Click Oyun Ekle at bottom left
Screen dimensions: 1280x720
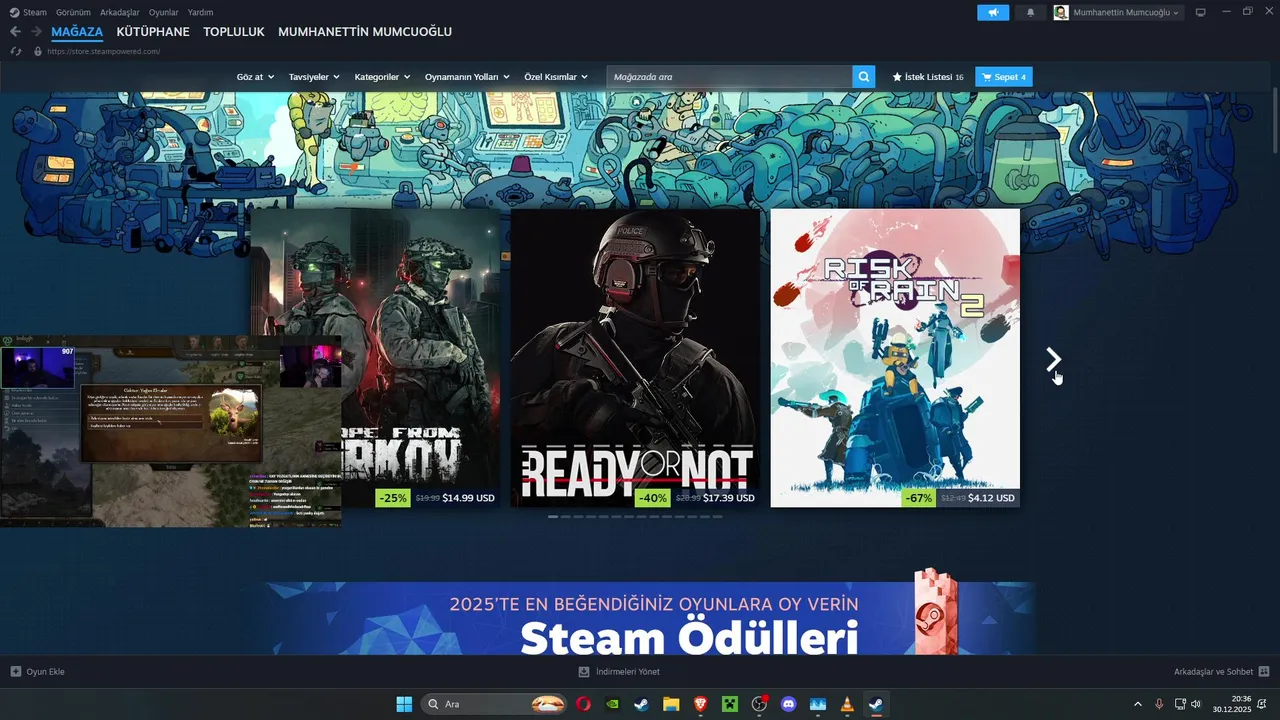pyautogui.click(x=38, y=671)
